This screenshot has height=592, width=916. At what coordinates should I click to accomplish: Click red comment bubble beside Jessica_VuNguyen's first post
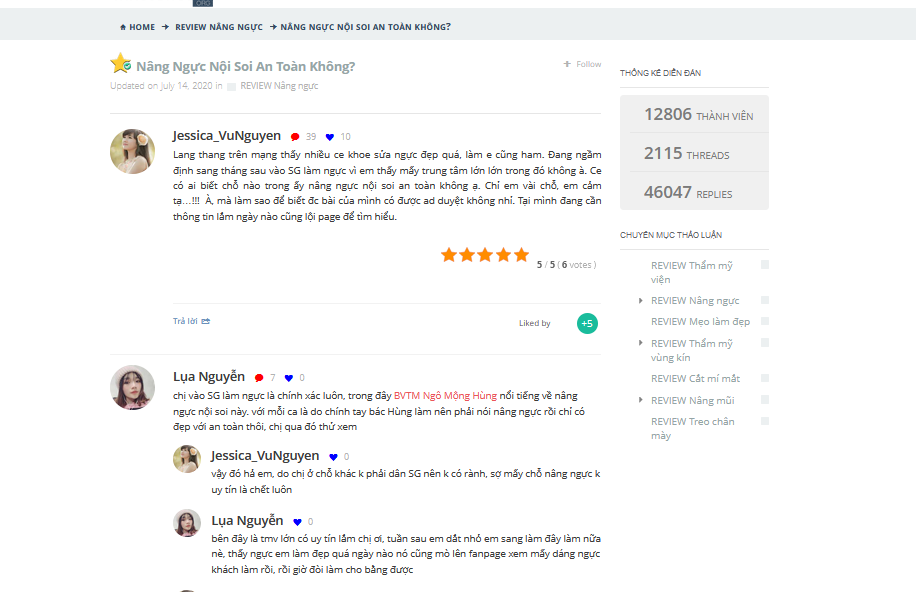pyautogui.click(x=295, y=137)
